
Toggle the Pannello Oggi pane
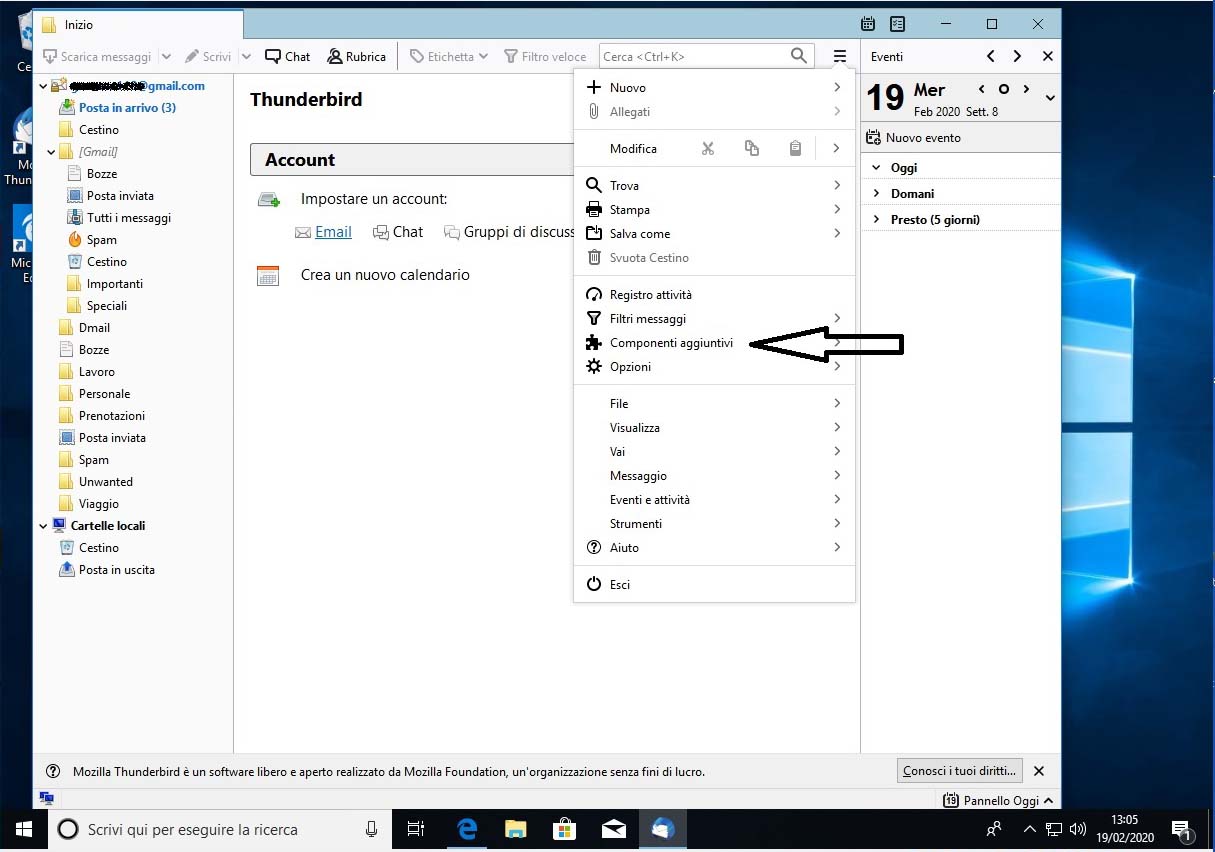click(x=998, y=800)
